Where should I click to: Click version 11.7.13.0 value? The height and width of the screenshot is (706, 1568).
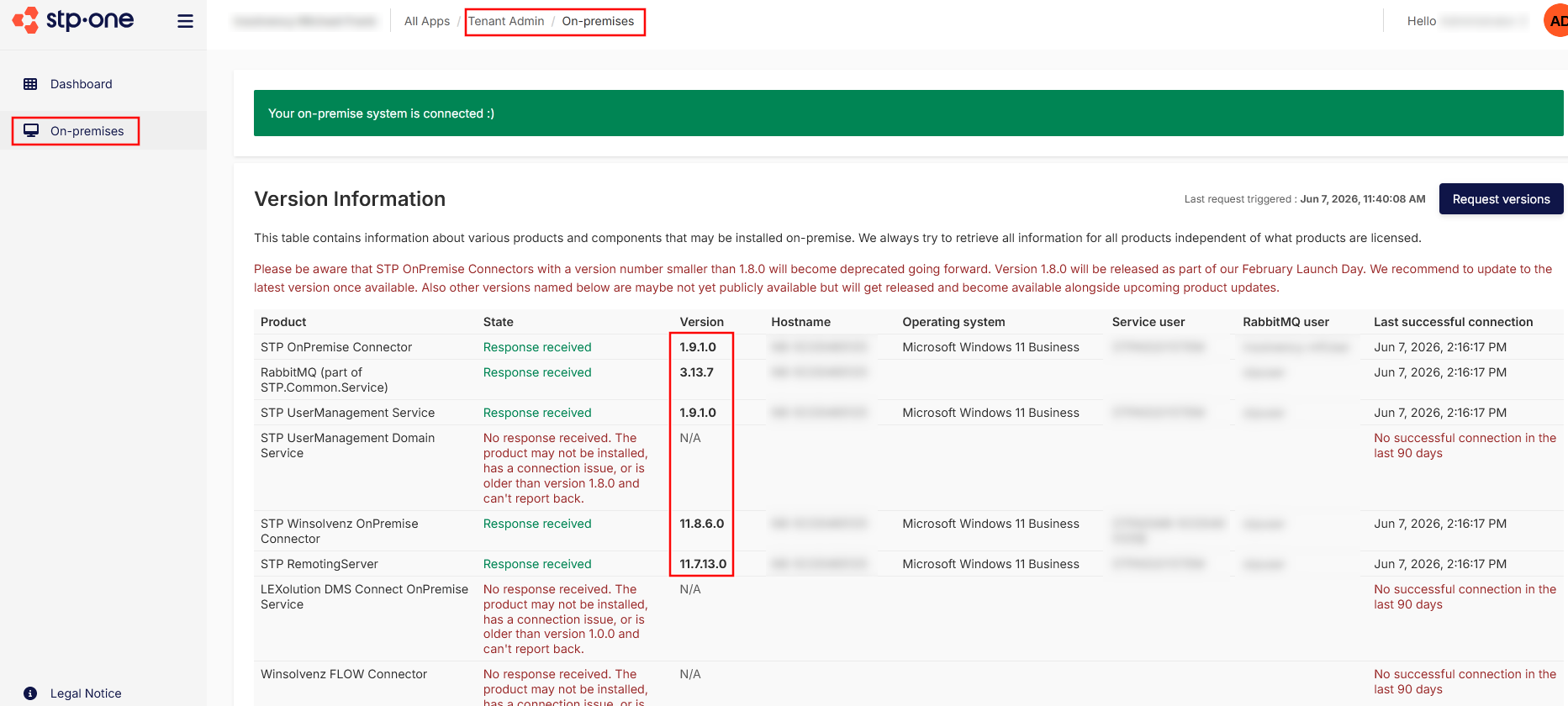pyautogui.click(x=704, y=564)
